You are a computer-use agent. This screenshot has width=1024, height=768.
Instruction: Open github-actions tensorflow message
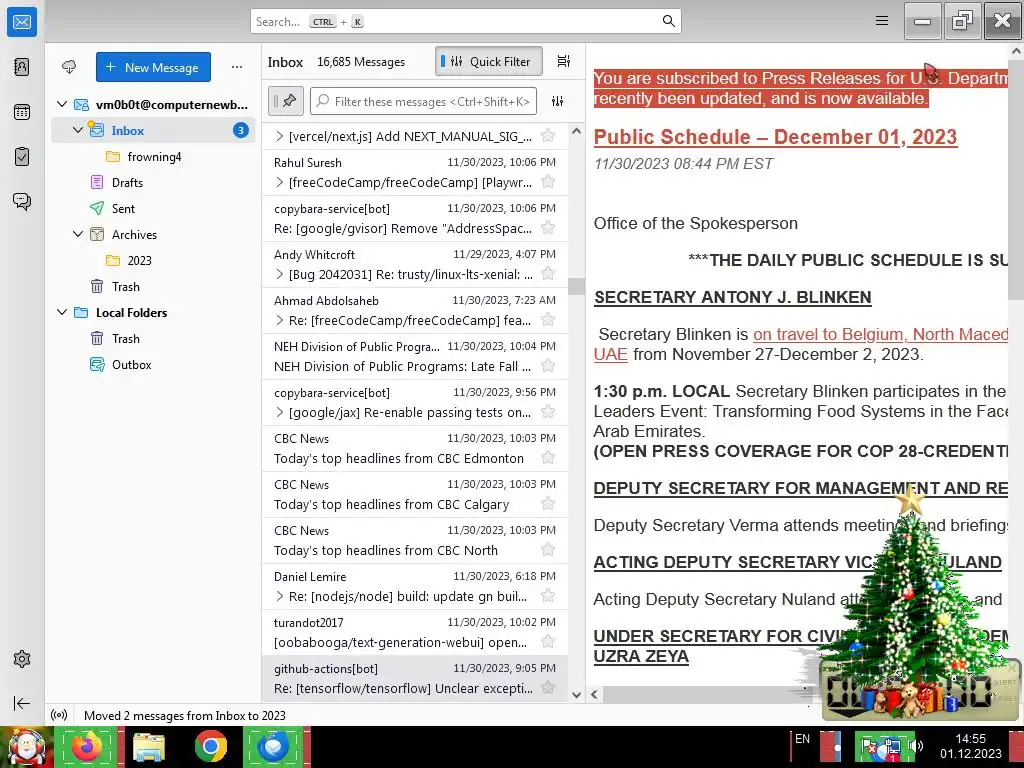tap(415, 679)
